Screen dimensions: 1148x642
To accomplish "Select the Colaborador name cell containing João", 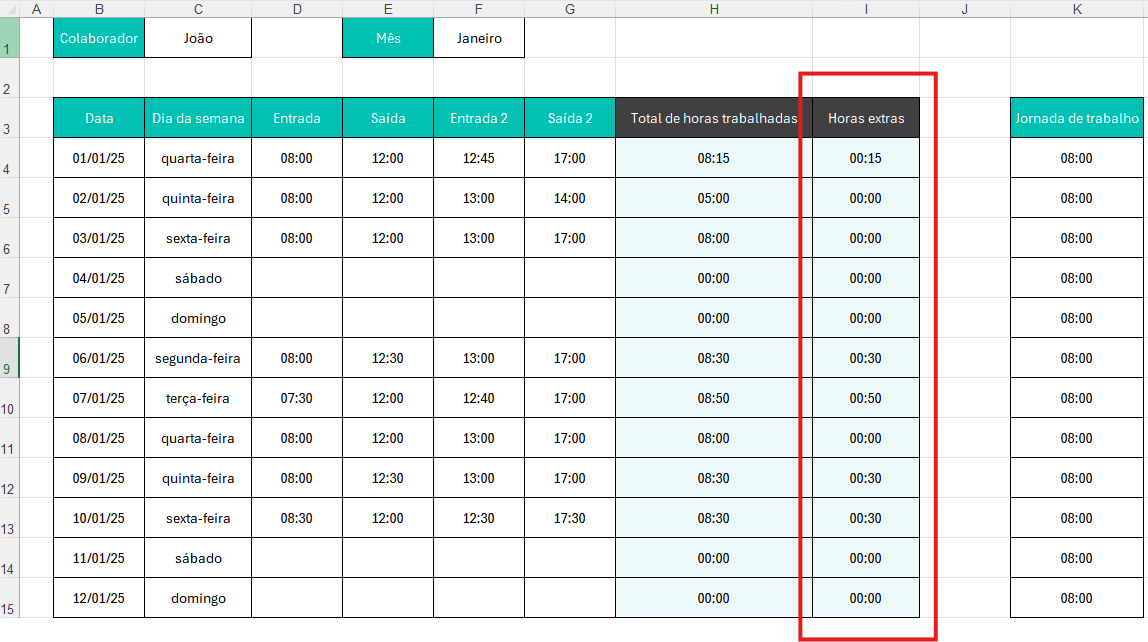I will (x=198, y=39).
